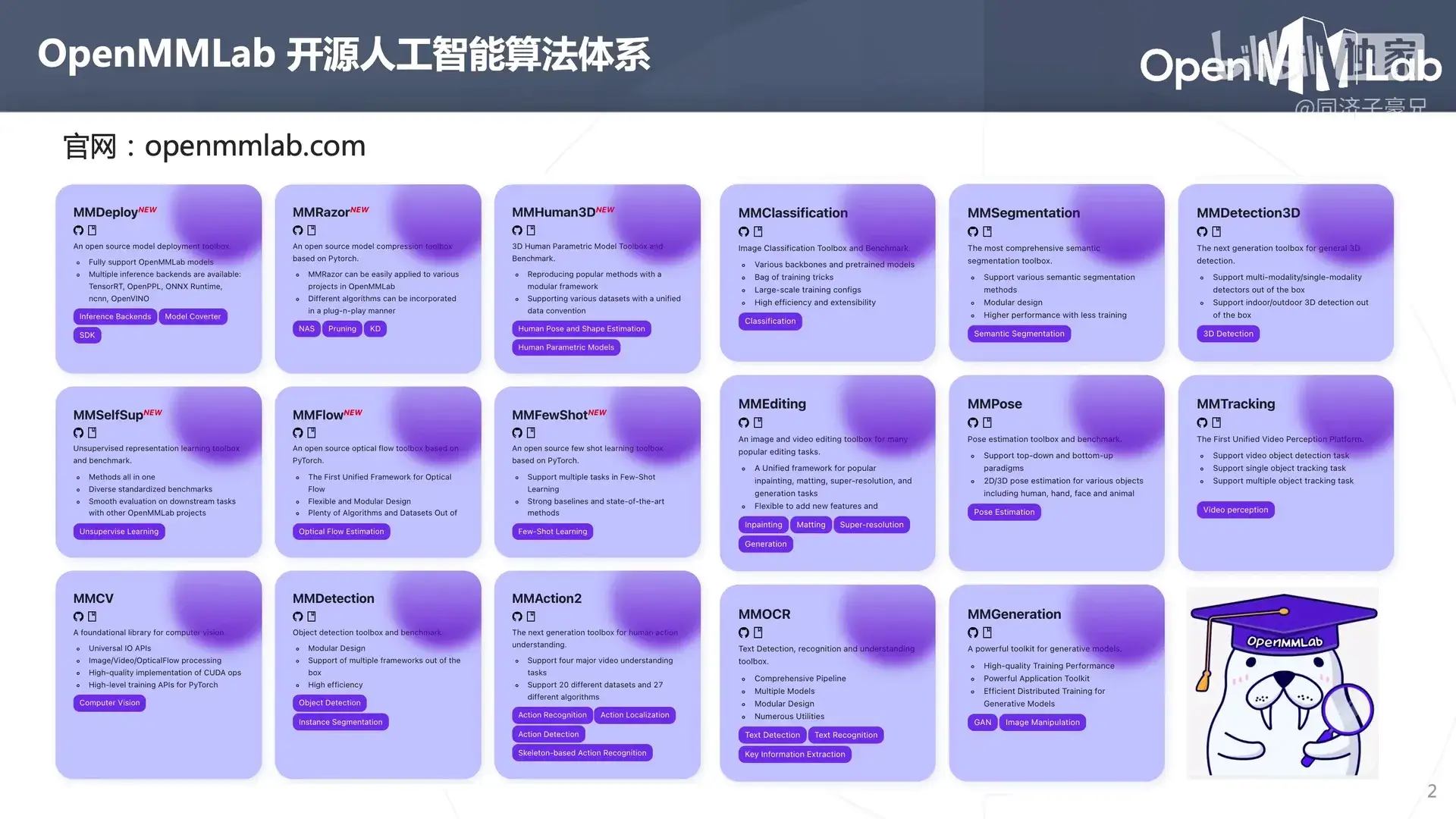Screen dimensions: 1456x819
Task: Open the MMDetection3D documentation icon
Action: point(1216,232)
